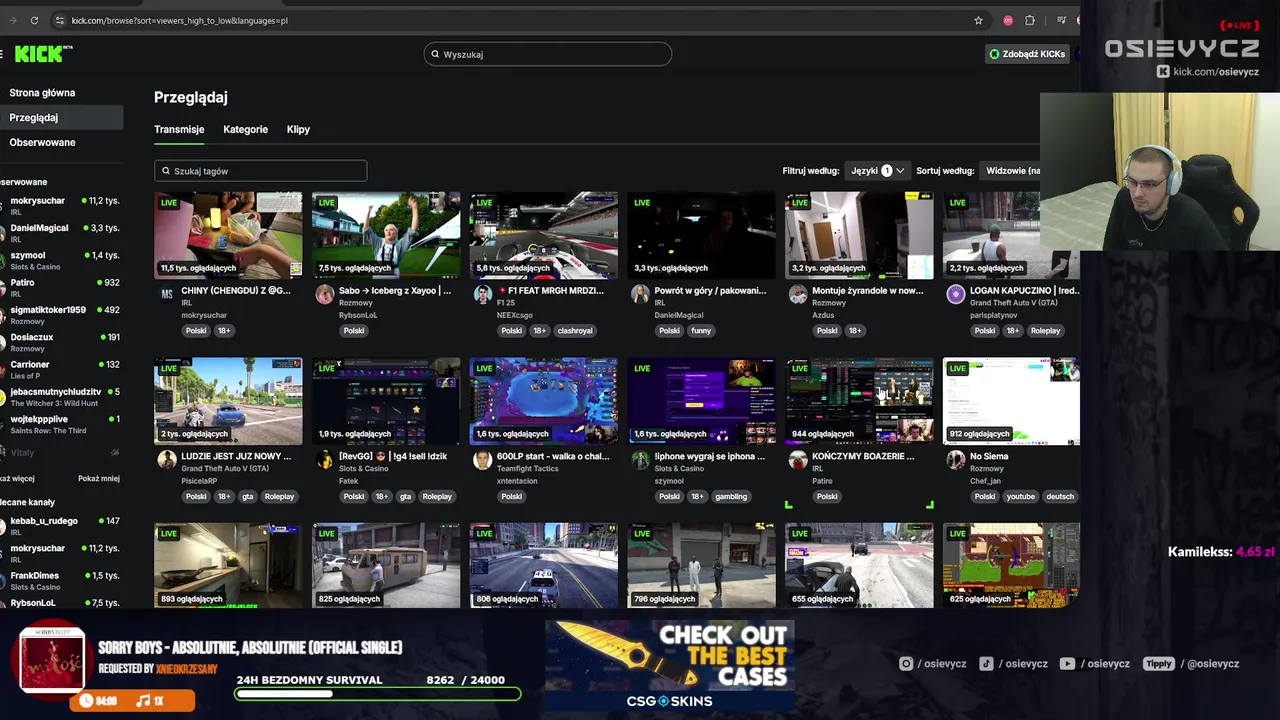Open the Extensions puzzle piece menu
Viewport: 1280px width, 720px height.
[x=1030, y=20]
